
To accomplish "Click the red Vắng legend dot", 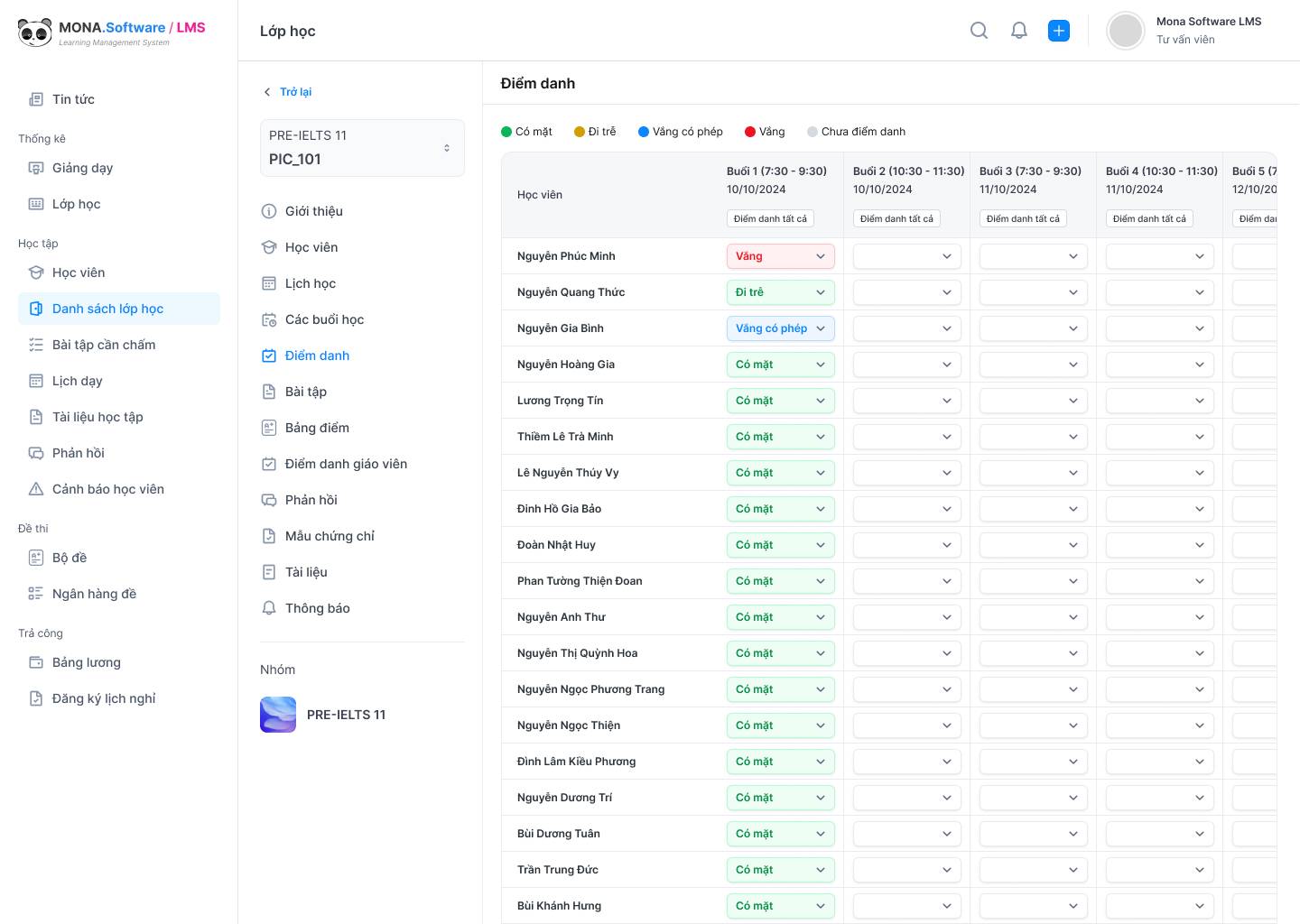I will click(x=750, y=132).
